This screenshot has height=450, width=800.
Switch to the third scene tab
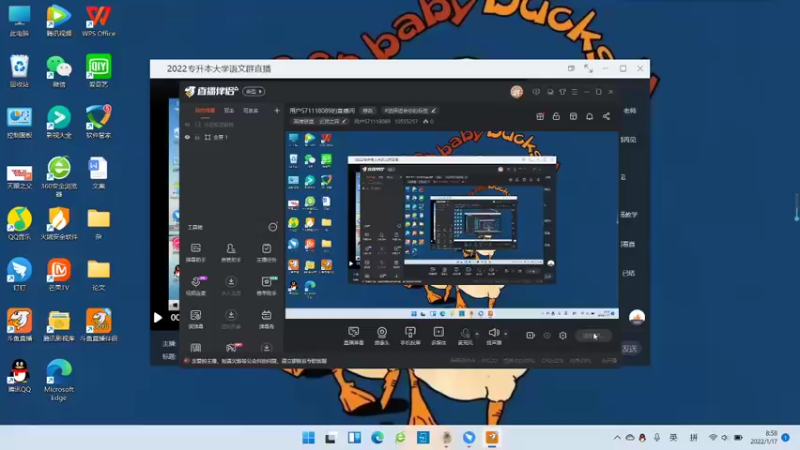tap(251, 110)
